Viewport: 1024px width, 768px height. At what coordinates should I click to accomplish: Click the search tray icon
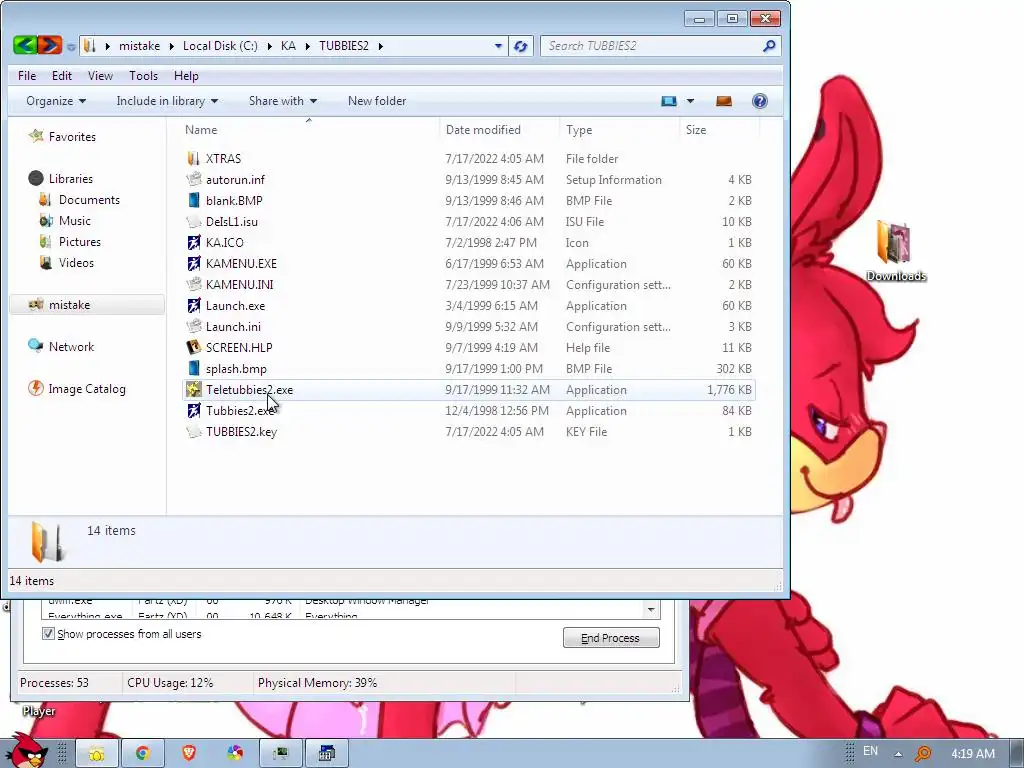pos(923,754)
